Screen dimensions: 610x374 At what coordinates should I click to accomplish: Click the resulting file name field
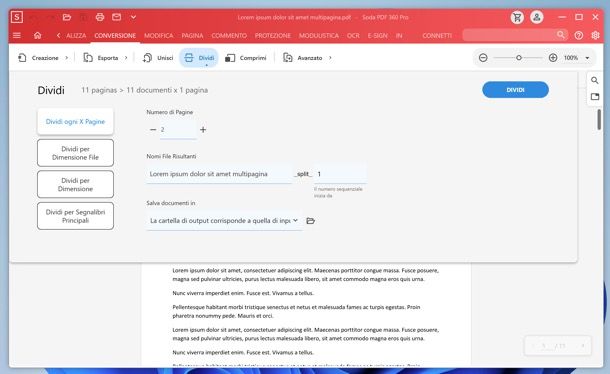pos(219,174)
